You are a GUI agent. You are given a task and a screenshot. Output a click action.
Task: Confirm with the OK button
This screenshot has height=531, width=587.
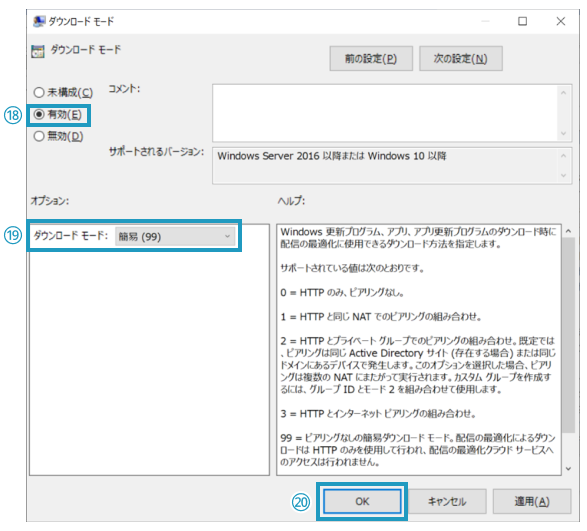(x=362, y=501)
